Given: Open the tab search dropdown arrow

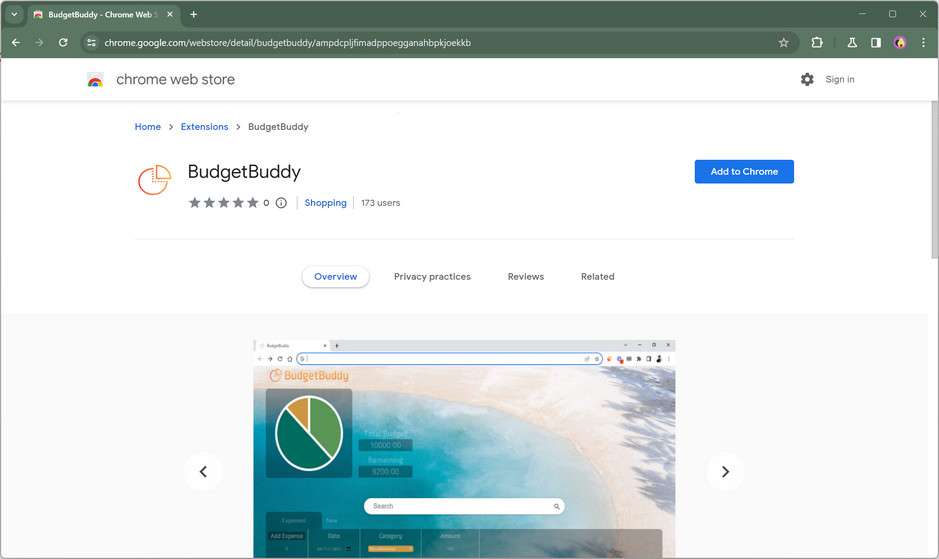Looking at the screenshot, I should (x=14, y=14).
